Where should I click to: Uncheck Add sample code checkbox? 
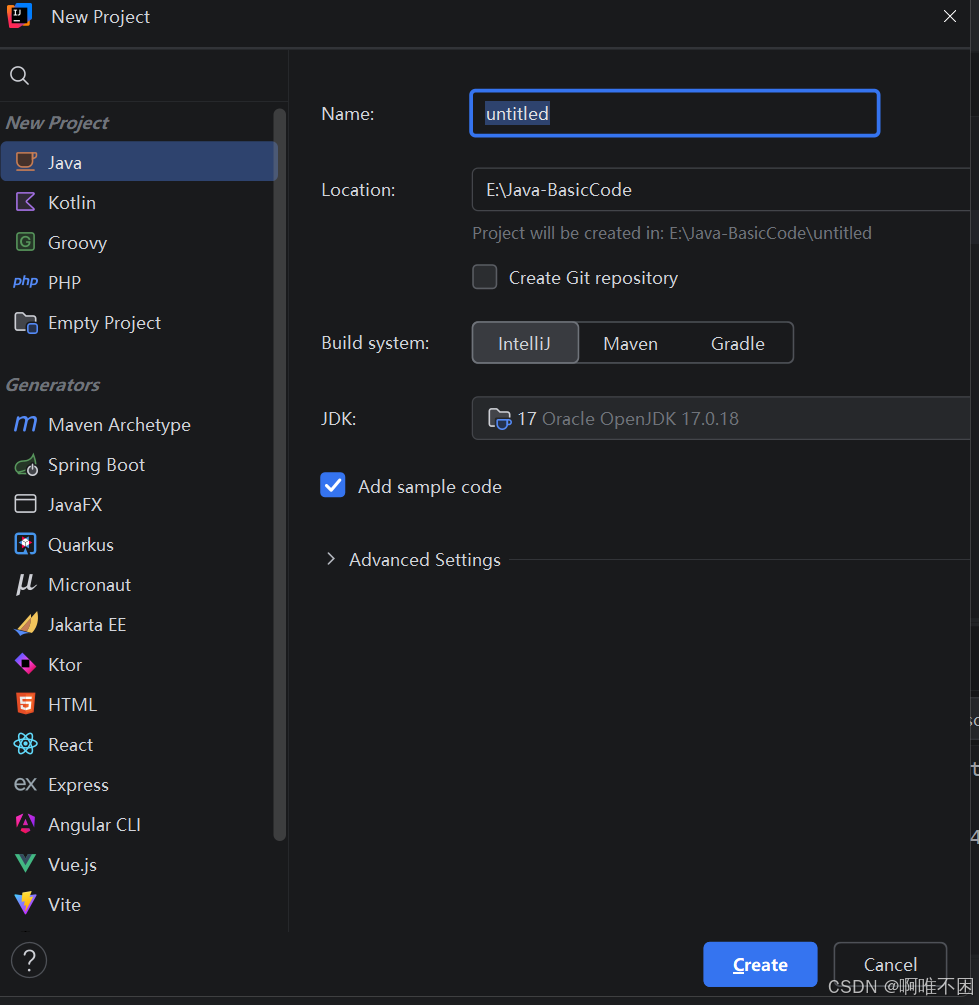333,485
